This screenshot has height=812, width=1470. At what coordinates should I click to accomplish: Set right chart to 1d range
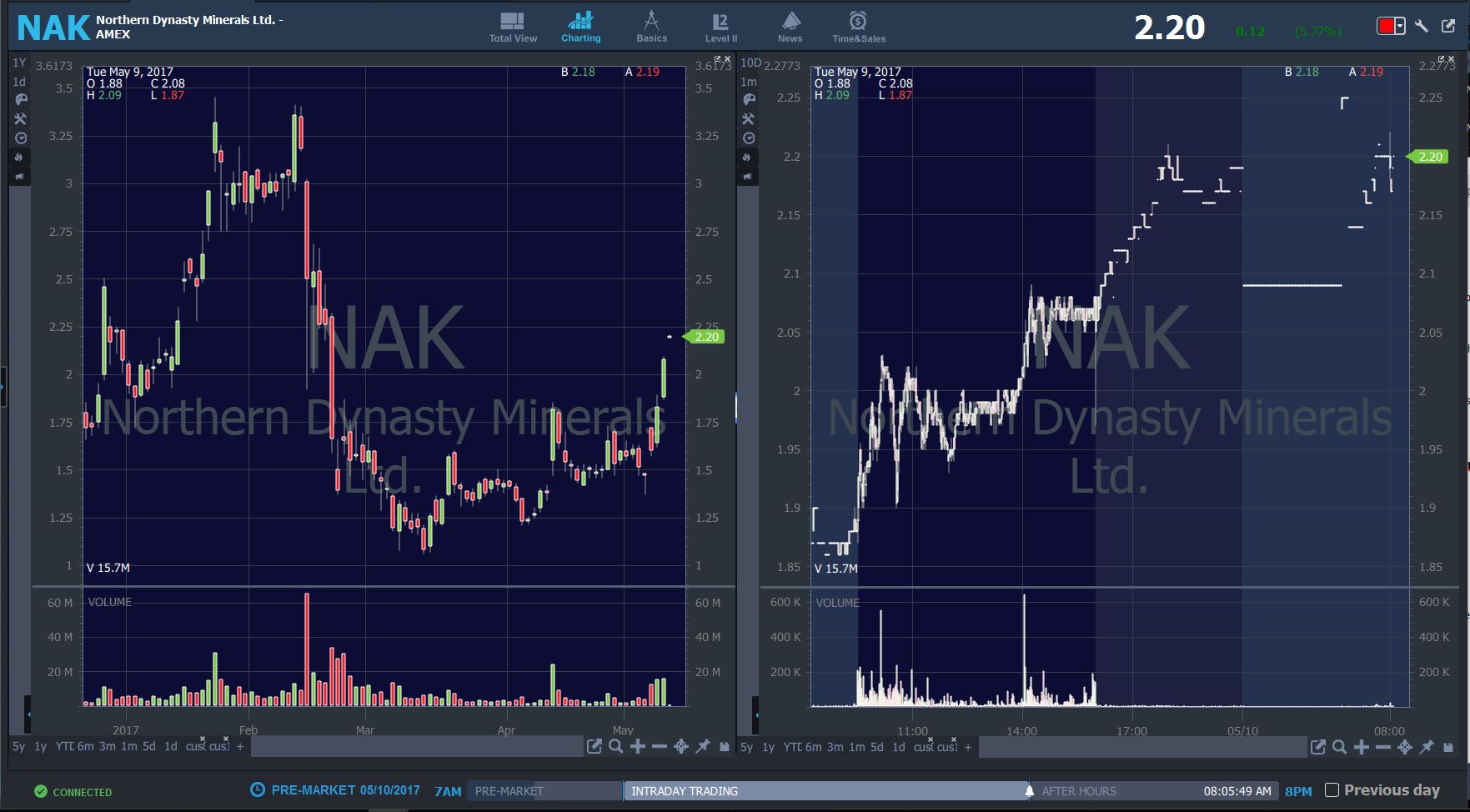pos(899,747)
